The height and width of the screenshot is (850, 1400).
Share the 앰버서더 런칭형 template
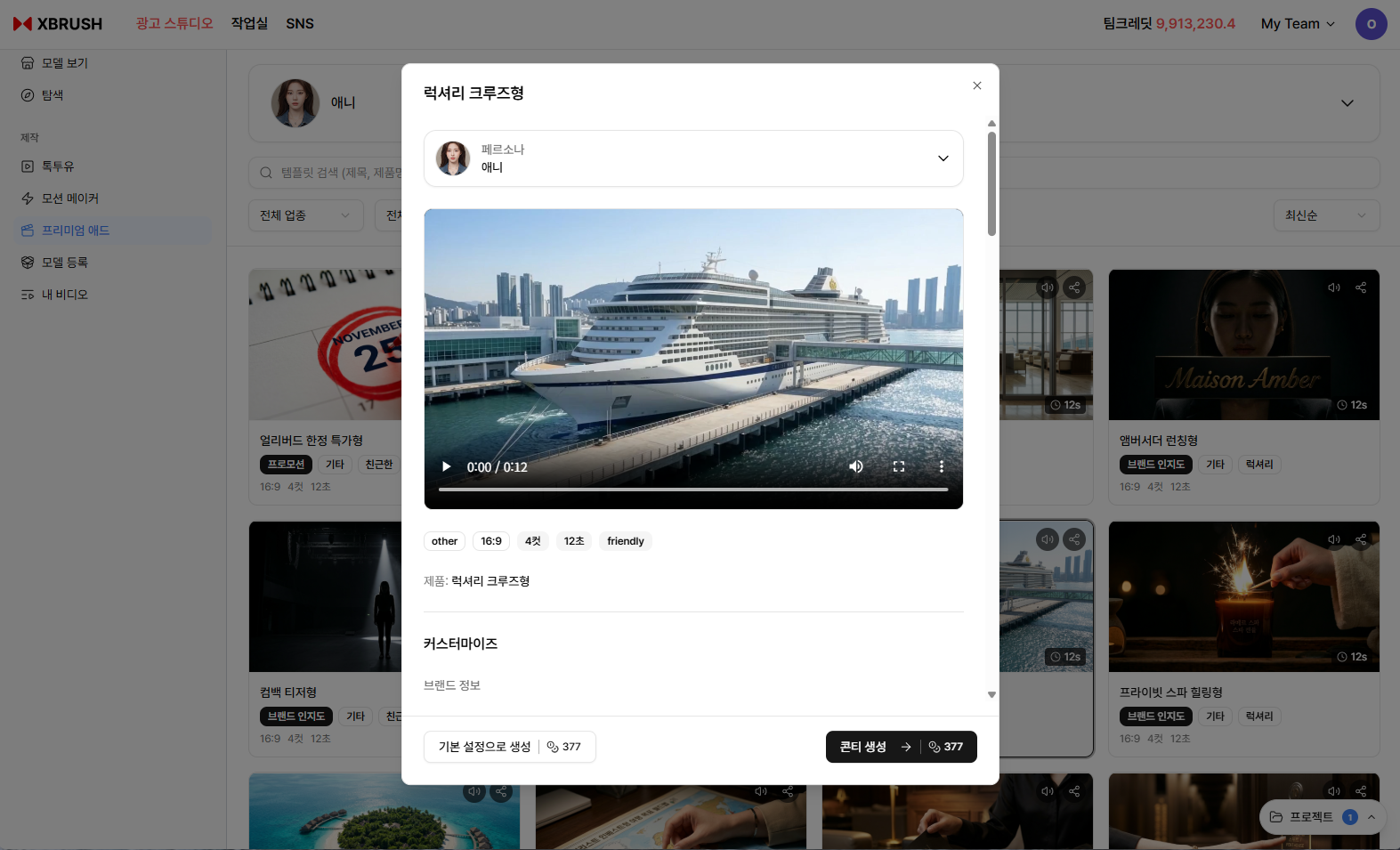click(x=1361, y=287)
